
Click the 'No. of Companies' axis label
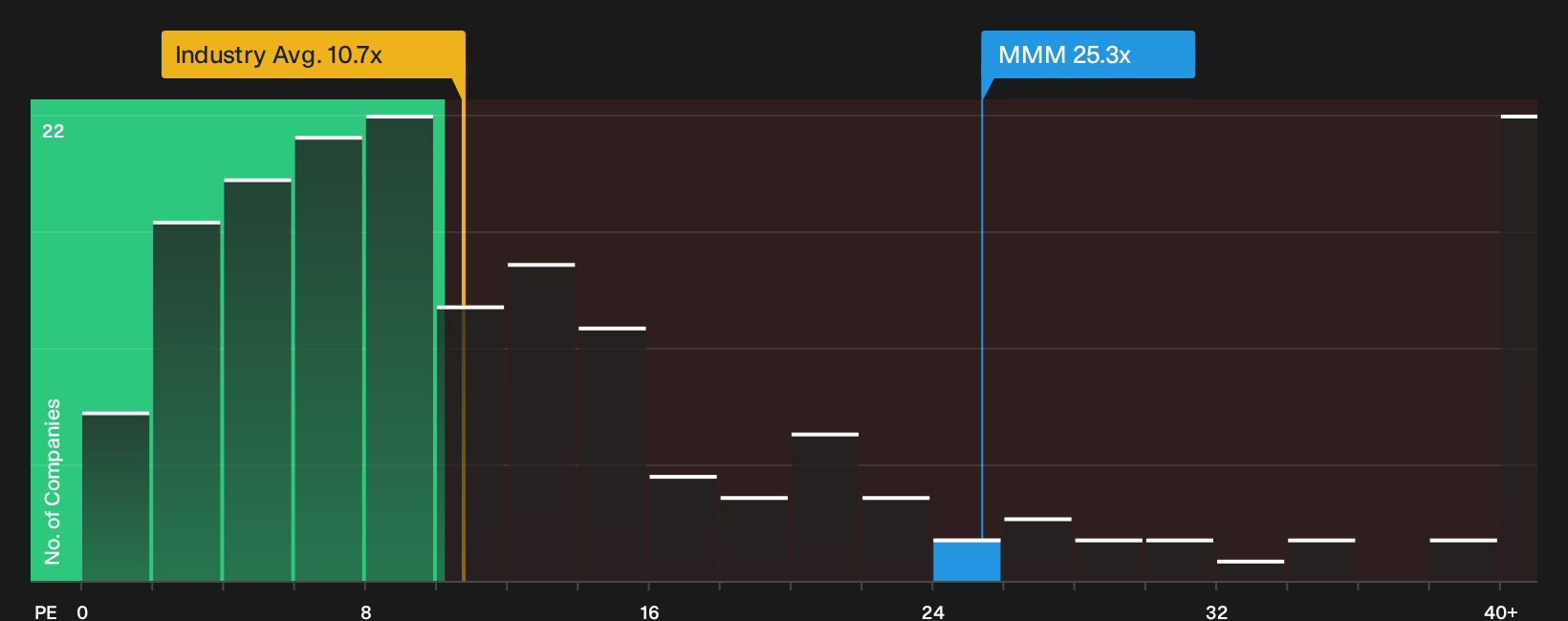pos(53,482)
